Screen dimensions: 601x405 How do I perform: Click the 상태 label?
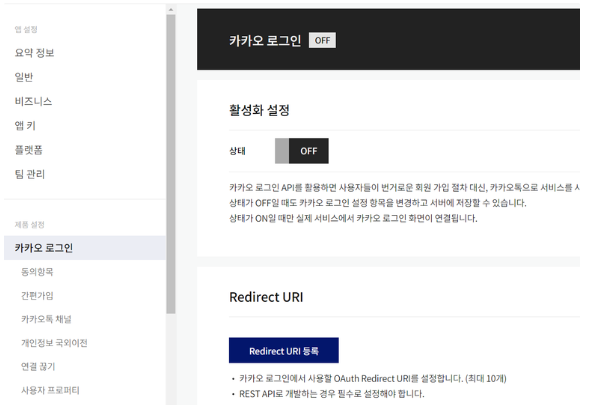click(x=237, y=151)
